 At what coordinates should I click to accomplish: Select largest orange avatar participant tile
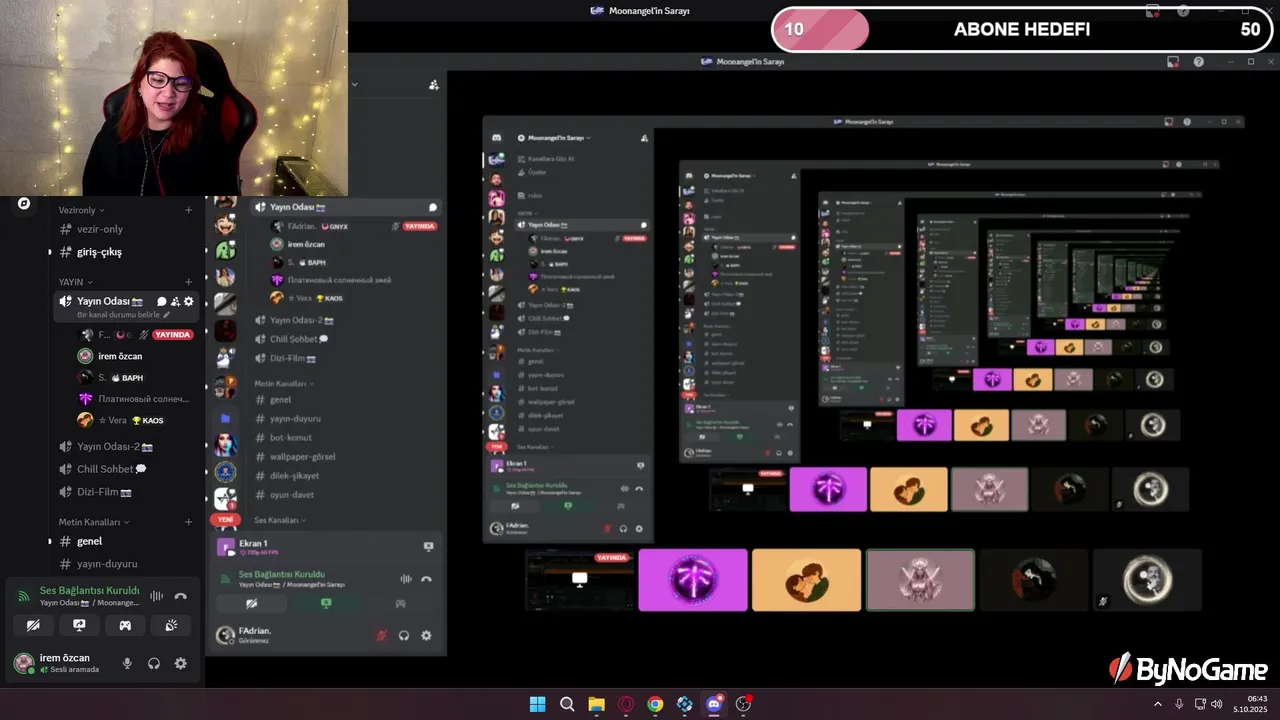806,579
